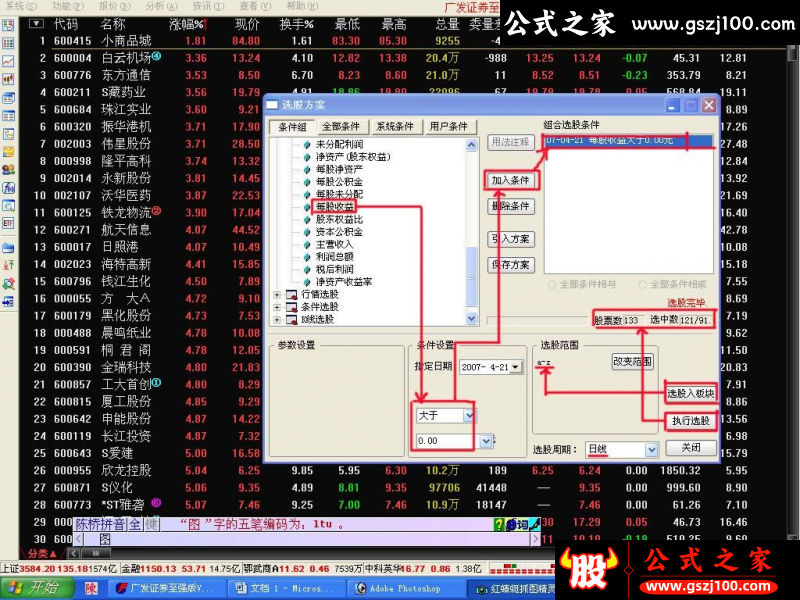800x600 pixels.
Task: Click the two-people icon in sidebar
Action: click(x=8, y=169)
